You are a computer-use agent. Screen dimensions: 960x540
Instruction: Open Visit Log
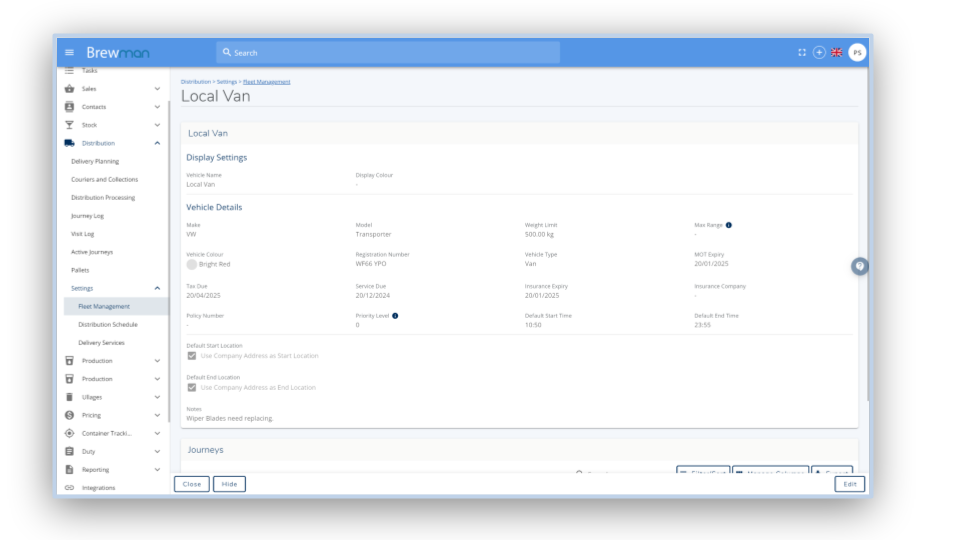[x=82, y=234]
